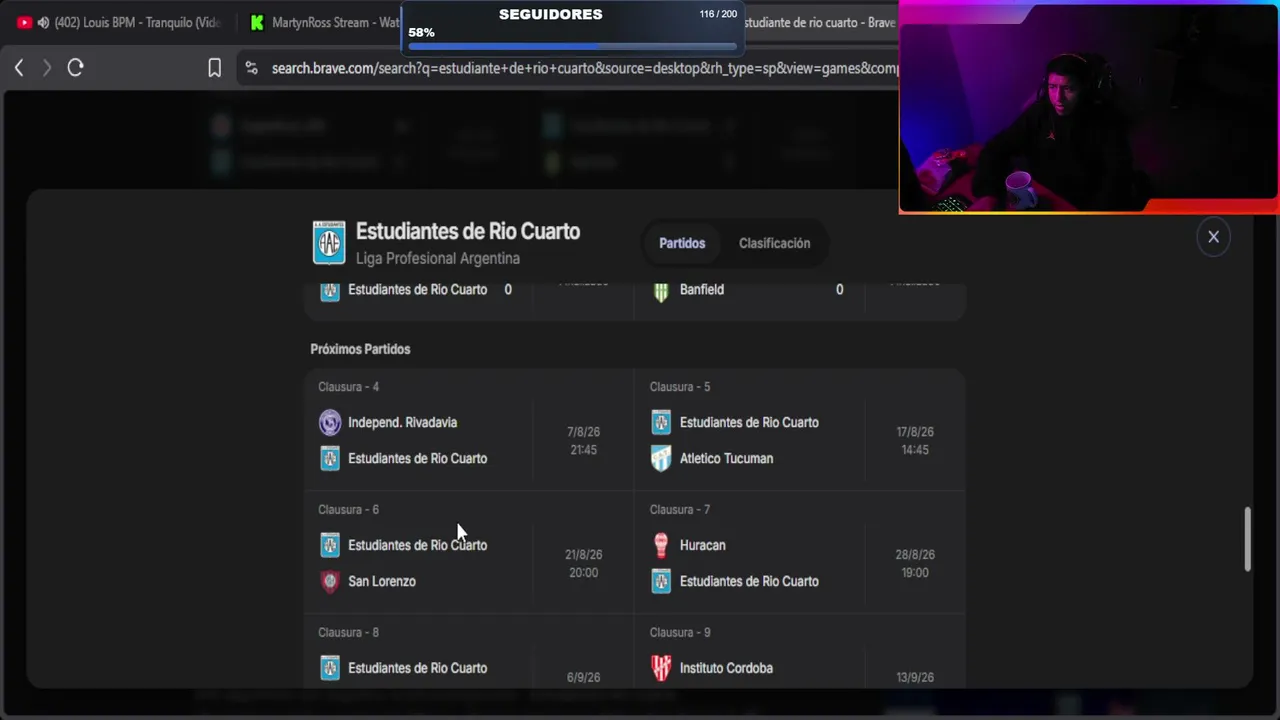1280x720 pixels.
Task: Switch to the Partidos tab
Action: click(x=682, y=243)
